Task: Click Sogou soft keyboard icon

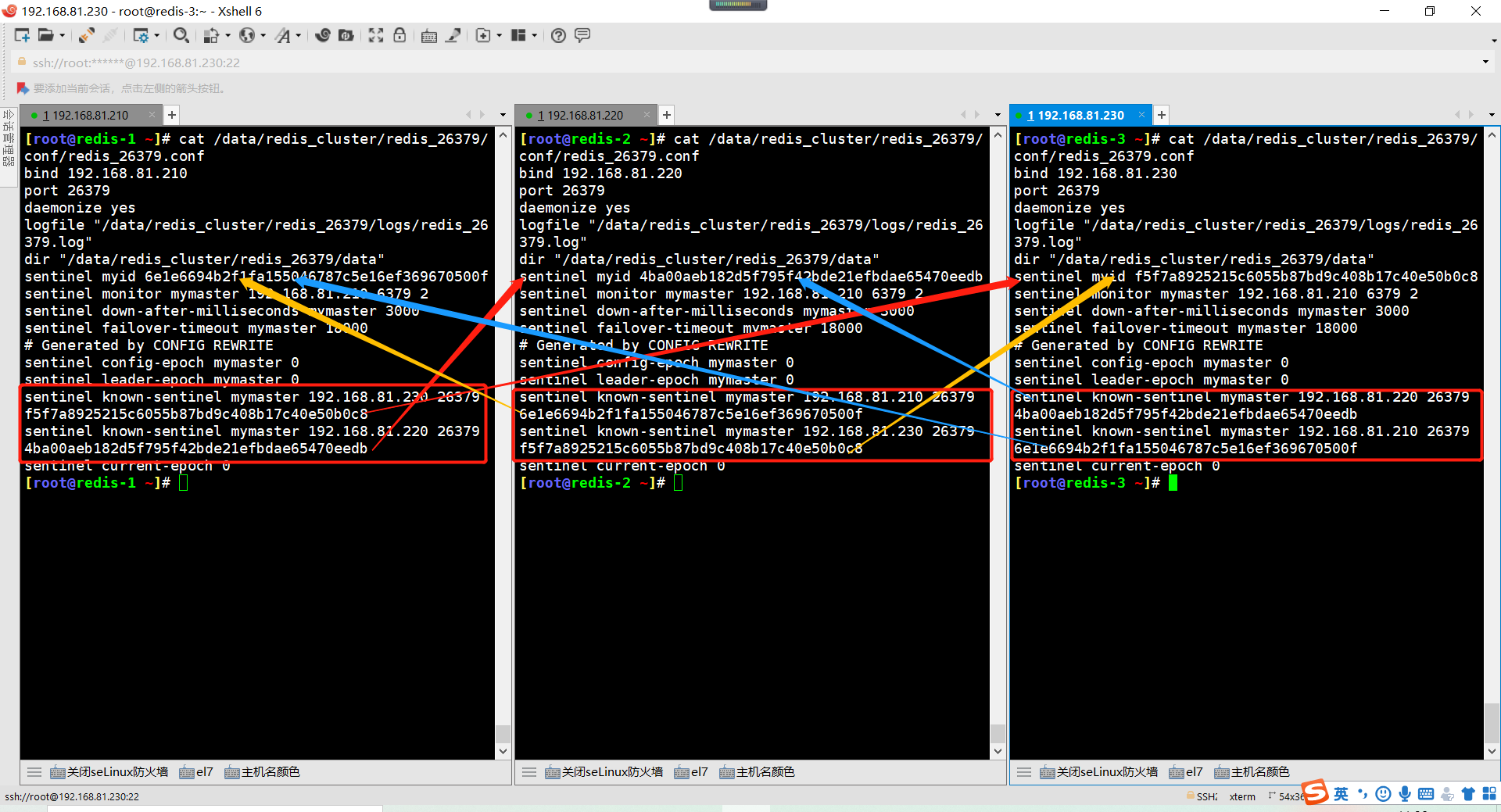Action: [x=1426, y=794]
